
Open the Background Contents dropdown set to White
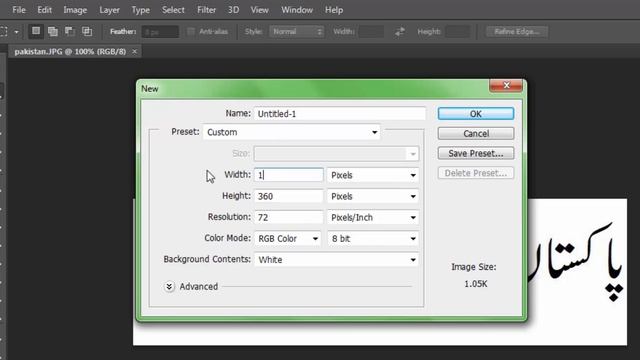336,260
